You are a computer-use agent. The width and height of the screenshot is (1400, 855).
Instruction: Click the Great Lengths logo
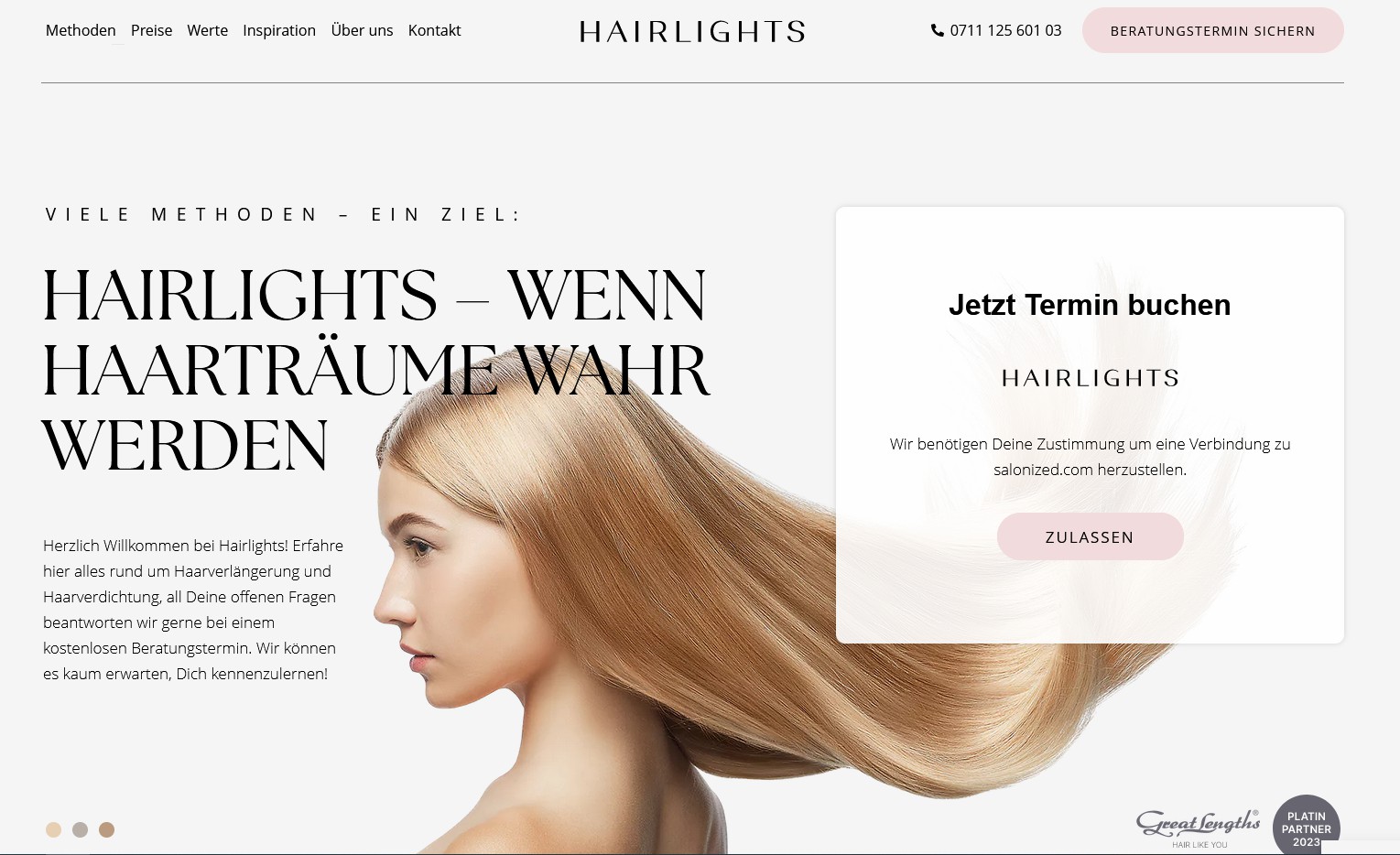1199,828
